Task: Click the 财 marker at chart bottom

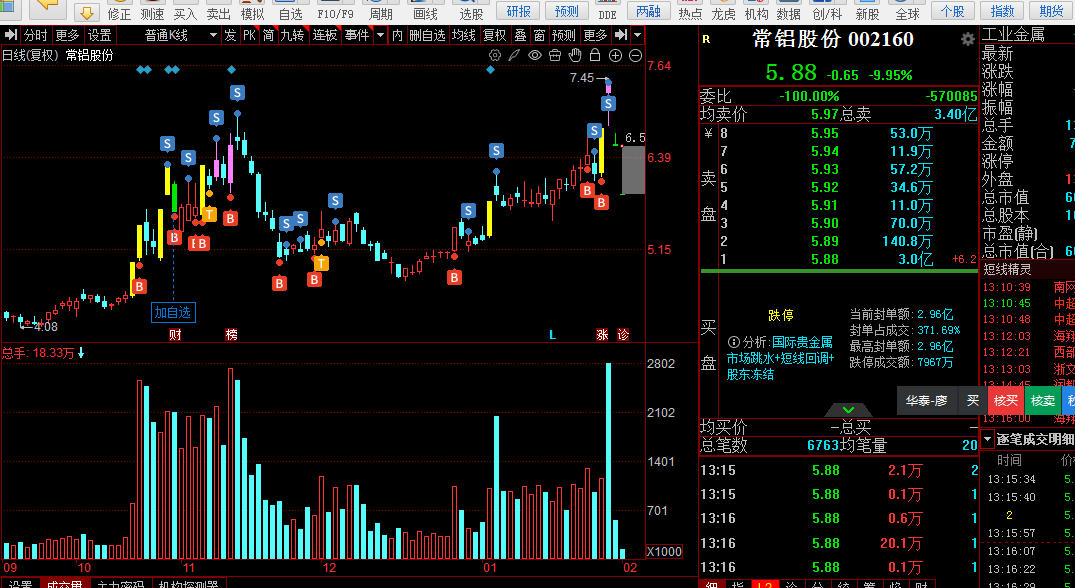Action: (x=175, y=334)
